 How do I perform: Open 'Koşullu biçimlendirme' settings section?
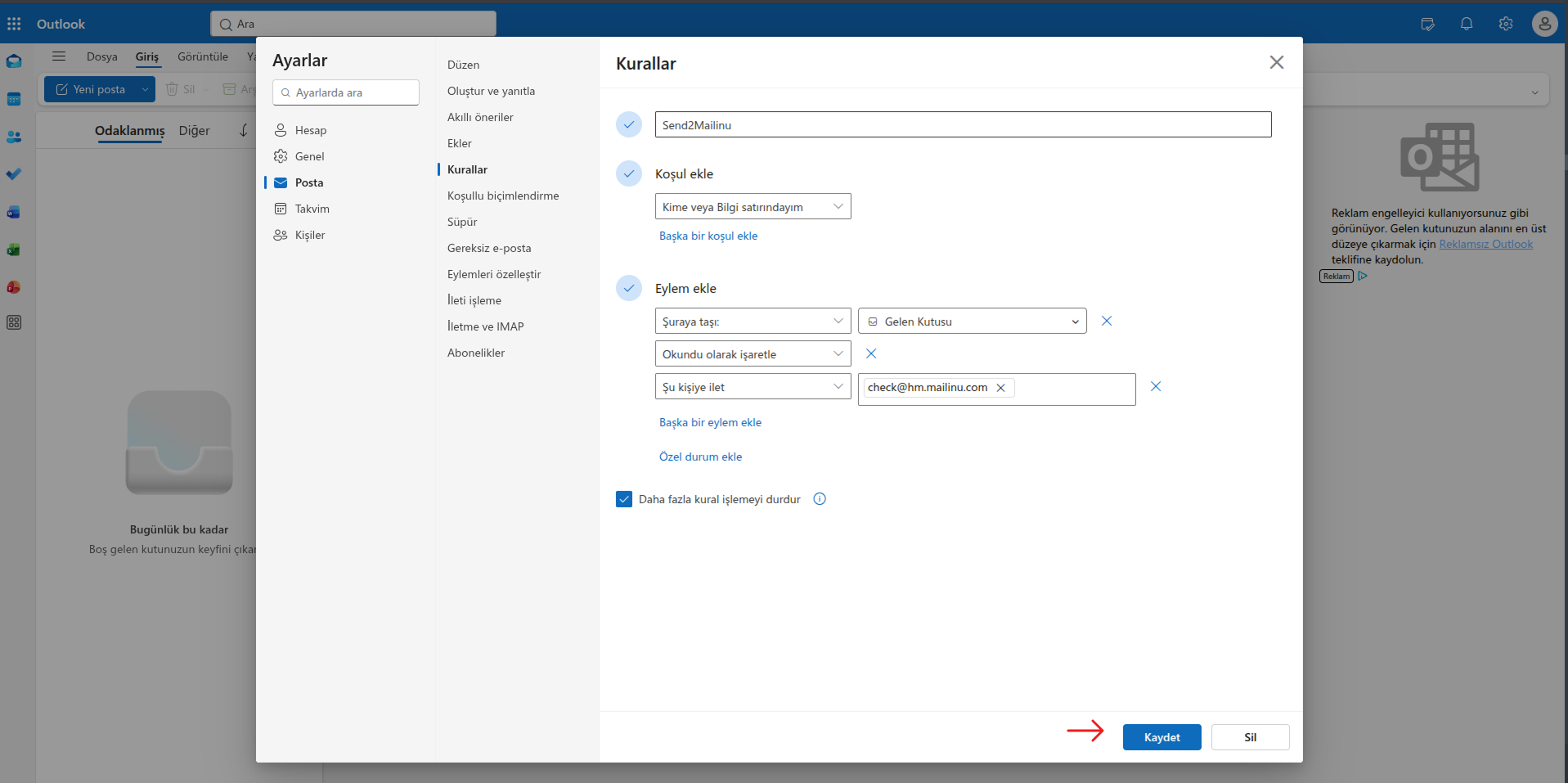(x=503, y=196)
